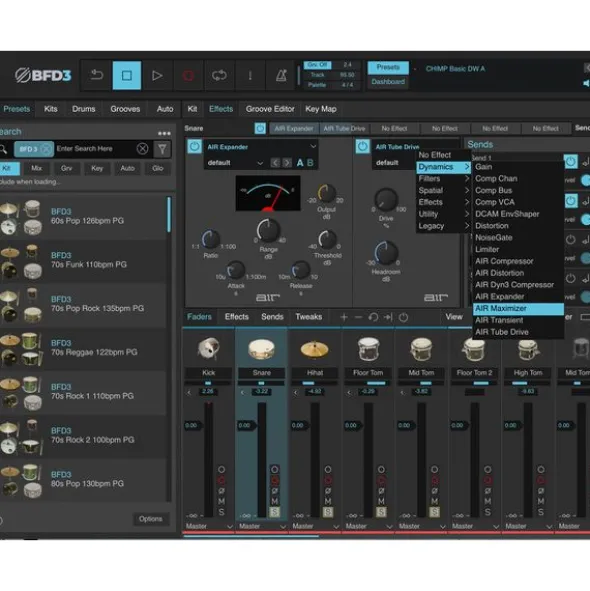Click the undo arrow icon
This screenshot has width=590, height=591.
[x=96, y=75]
